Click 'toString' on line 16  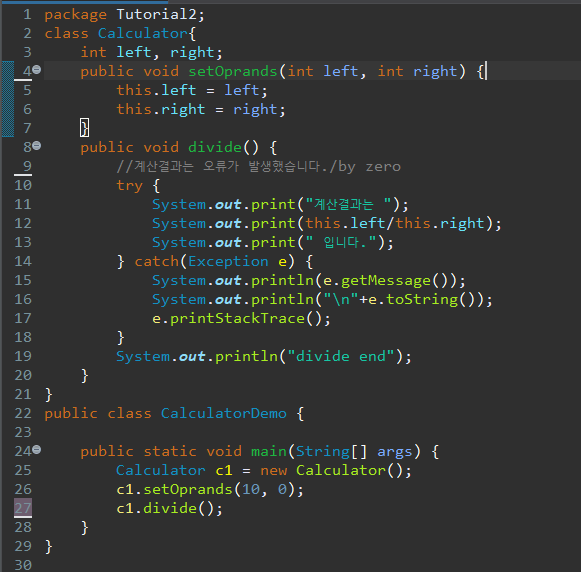422,300
